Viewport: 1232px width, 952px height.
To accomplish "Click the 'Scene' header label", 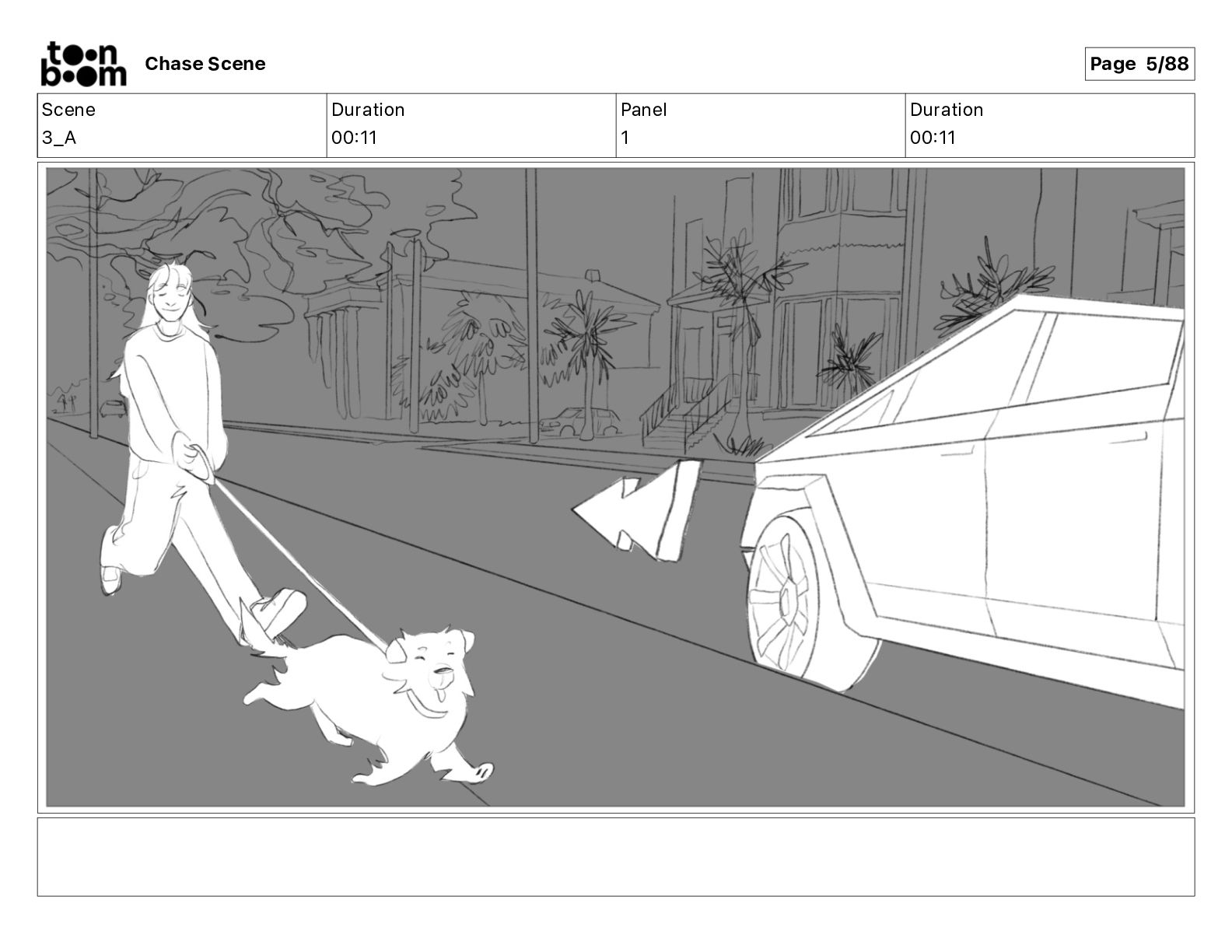I will pyautogui.click(x=68, y=110).
